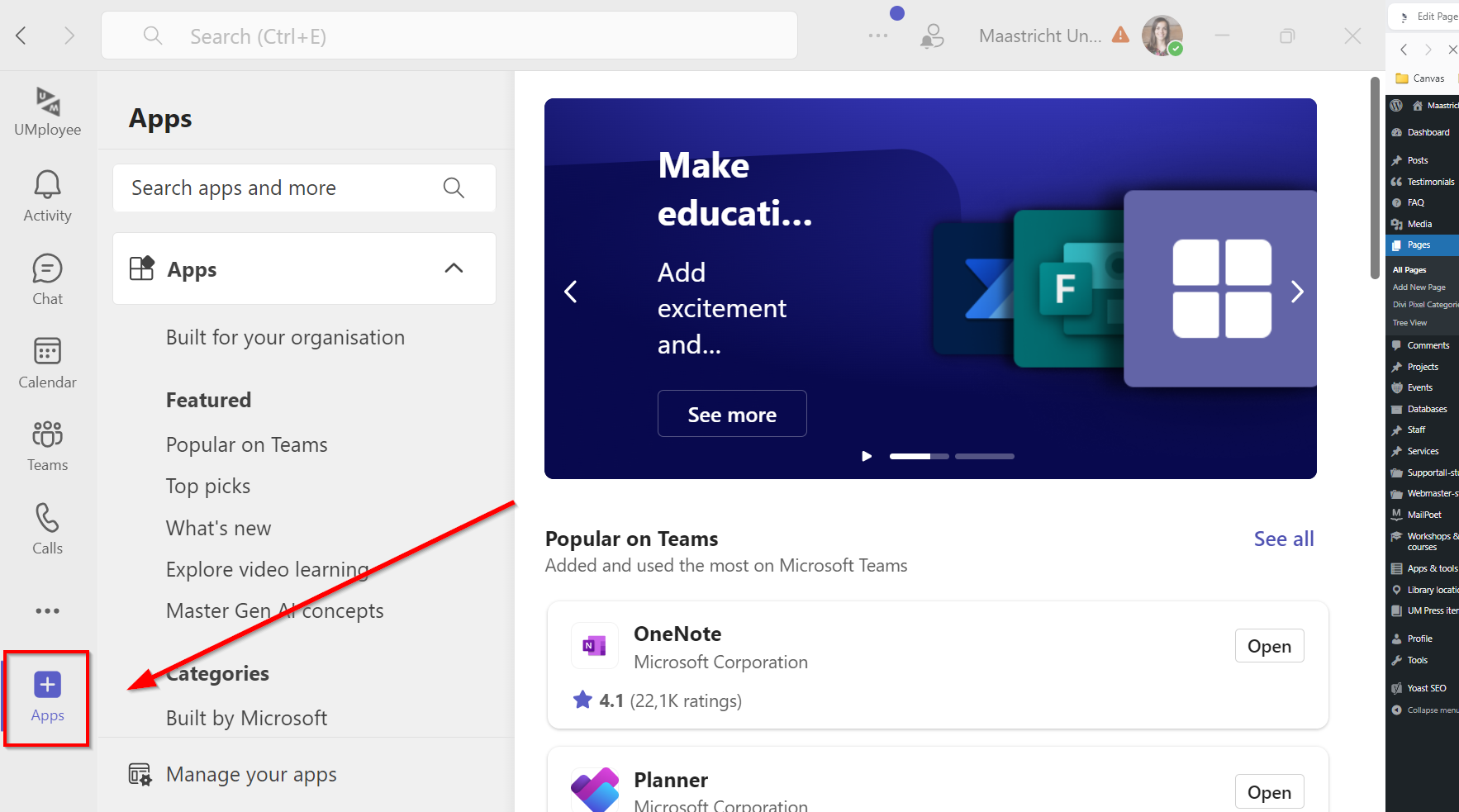Collapse the Apps section chevron
This screenshot has height=812, width=1459.
454,268
